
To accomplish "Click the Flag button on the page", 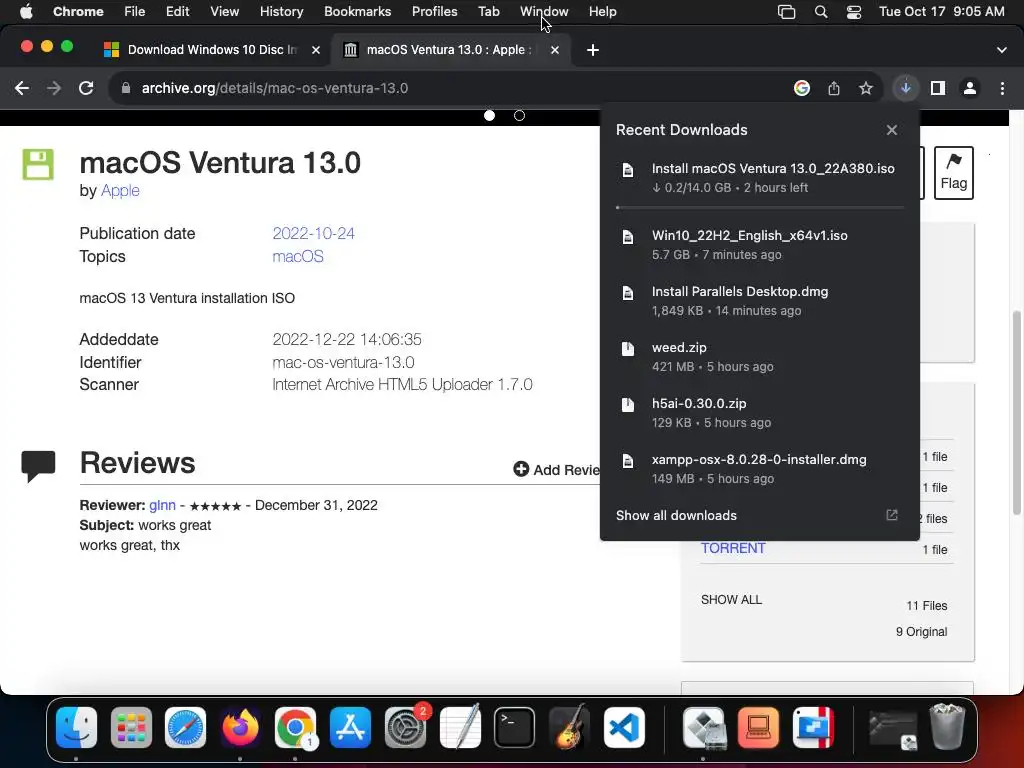I will pyautogui.click(x=953, y=172).
